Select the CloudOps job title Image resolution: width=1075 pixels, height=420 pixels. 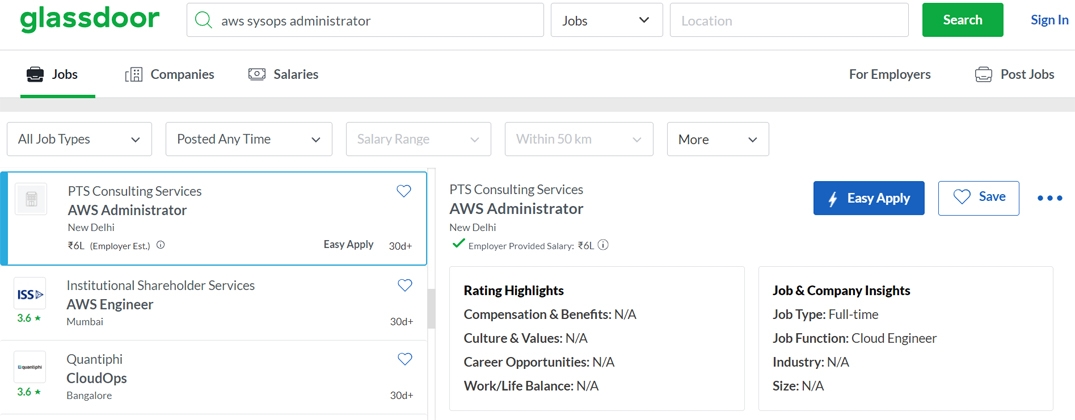click(x=97, y=378)
